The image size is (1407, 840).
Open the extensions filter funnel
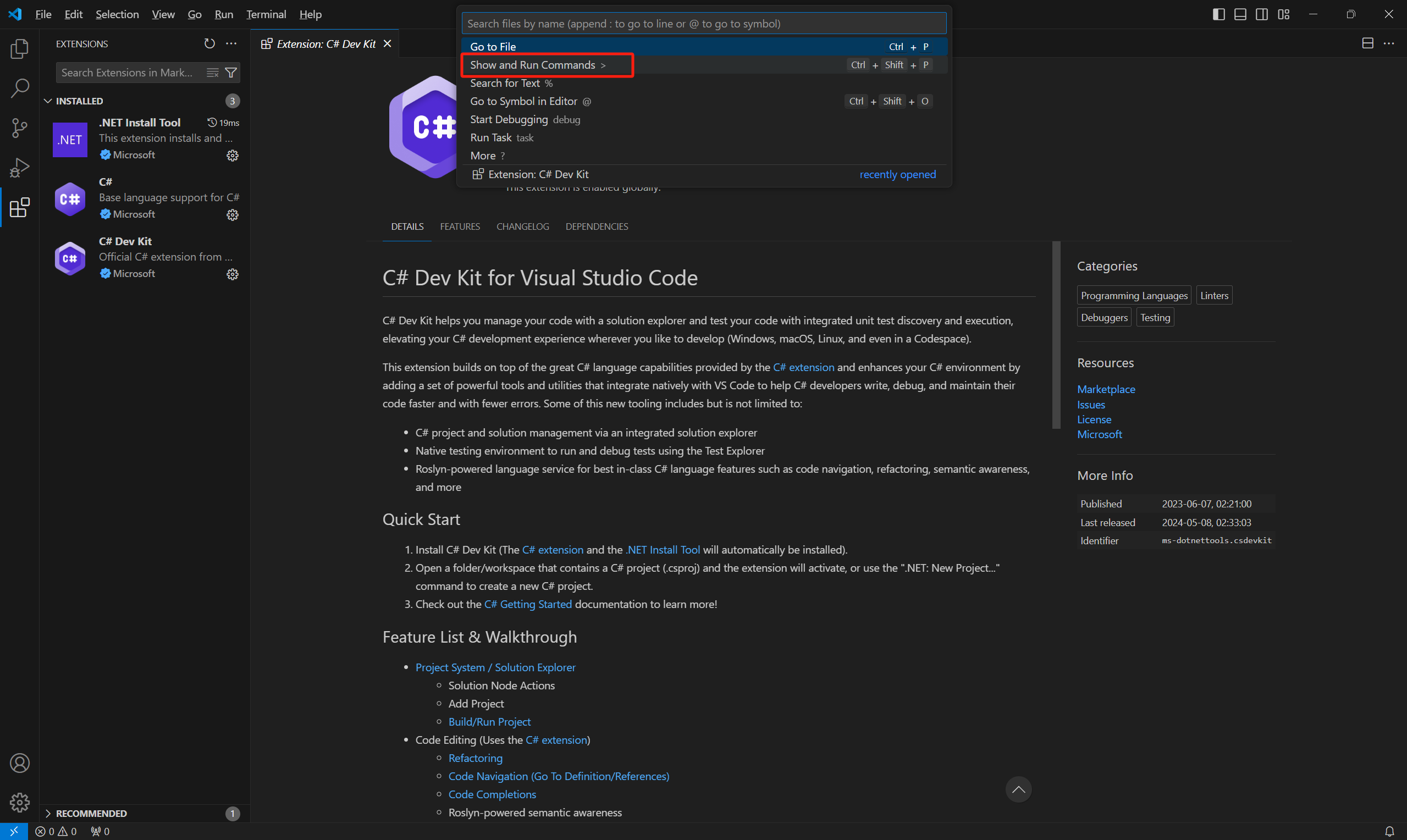click(231, 73)
